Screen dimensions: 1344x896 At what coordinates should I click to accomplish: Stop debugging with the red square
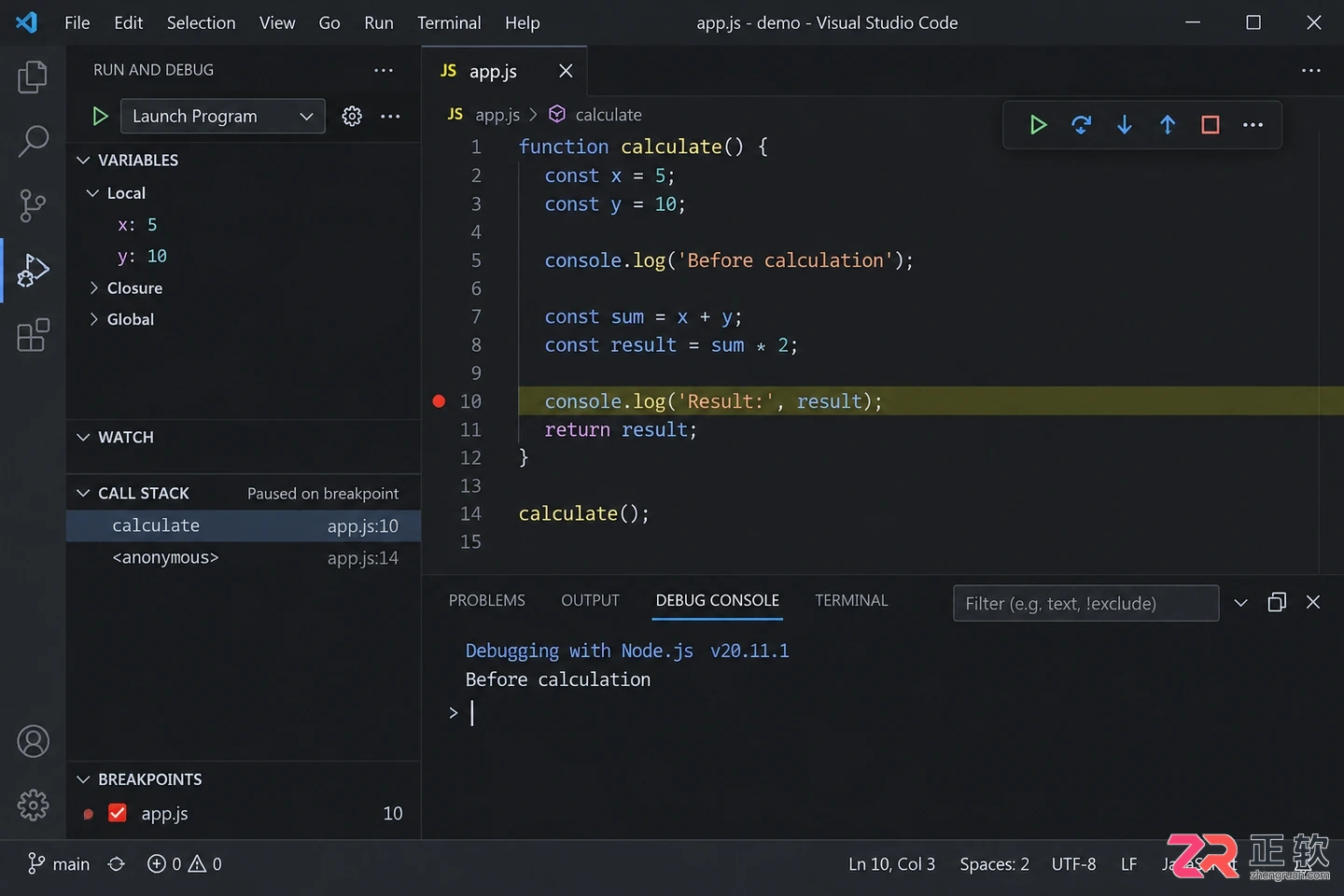(x=1211, y=124)
